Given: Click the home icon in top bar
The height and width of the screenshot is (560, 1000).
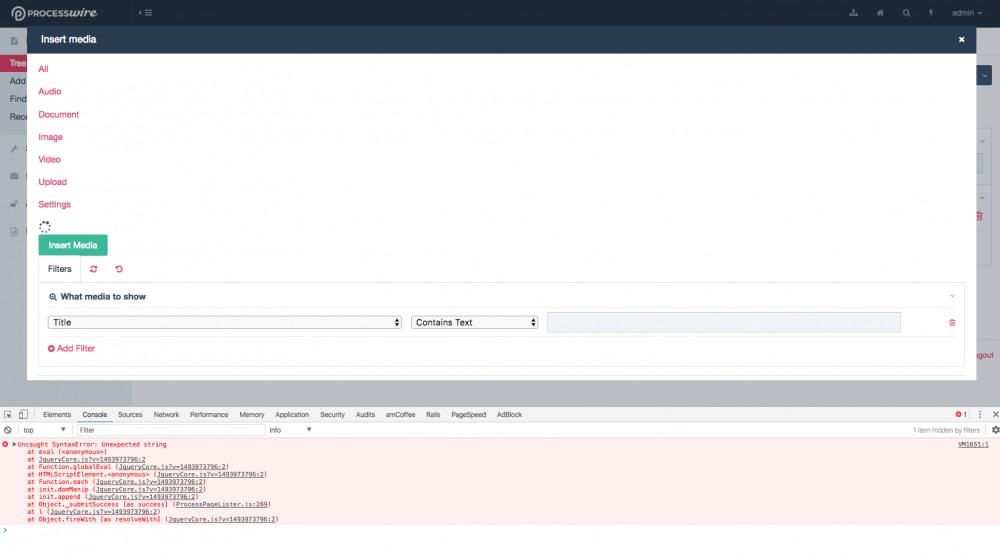Looking at the screenshot, I should tap(880, 13).
